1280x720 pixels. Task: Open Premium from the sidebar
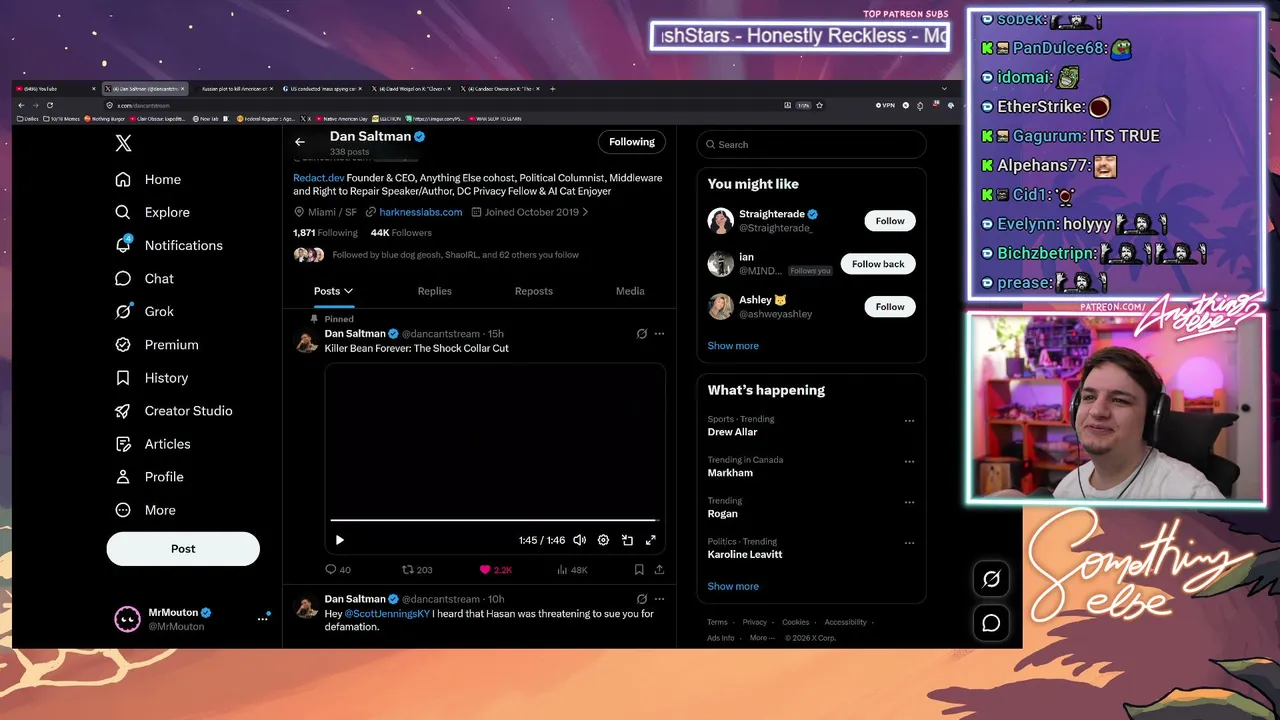click(x=156, y=344)
